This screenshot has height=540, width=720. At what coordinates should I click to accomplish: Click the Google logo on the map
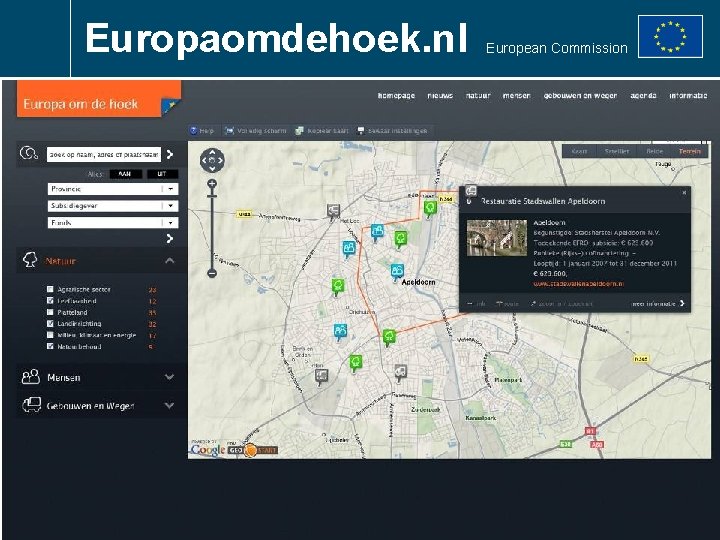208,450
